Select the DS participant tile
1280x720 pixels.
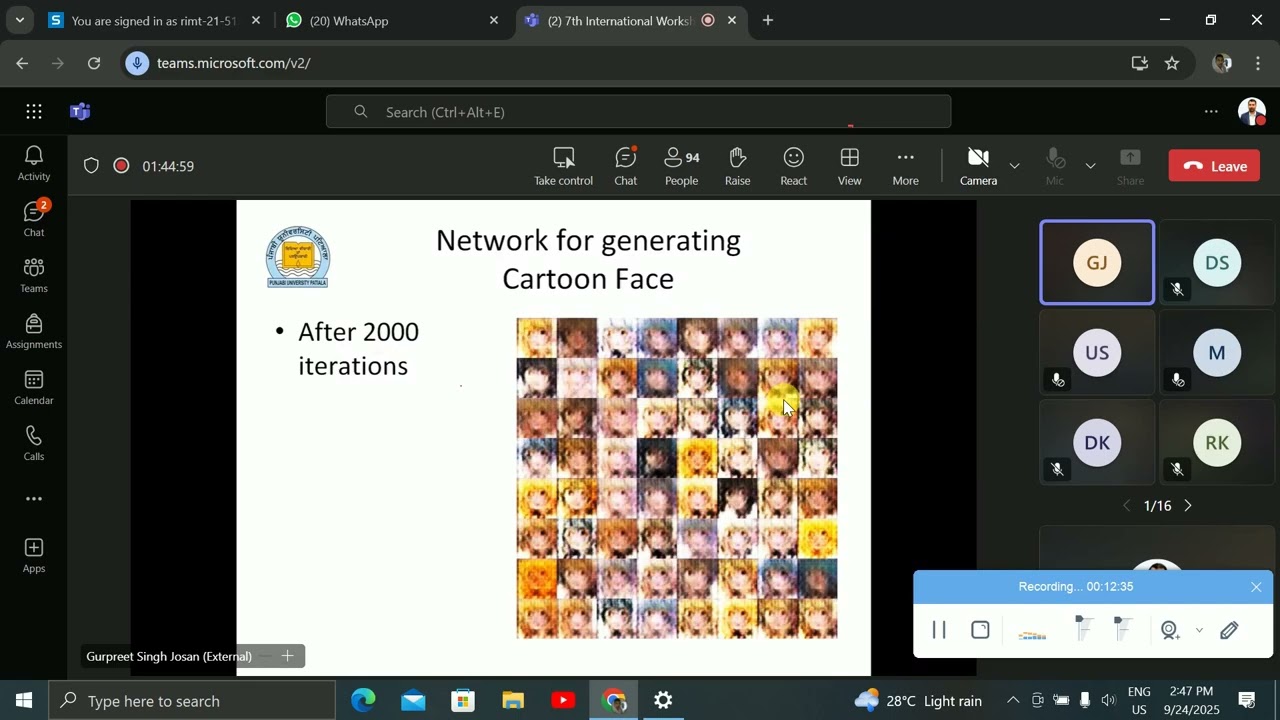click(x=1217, y=262)
